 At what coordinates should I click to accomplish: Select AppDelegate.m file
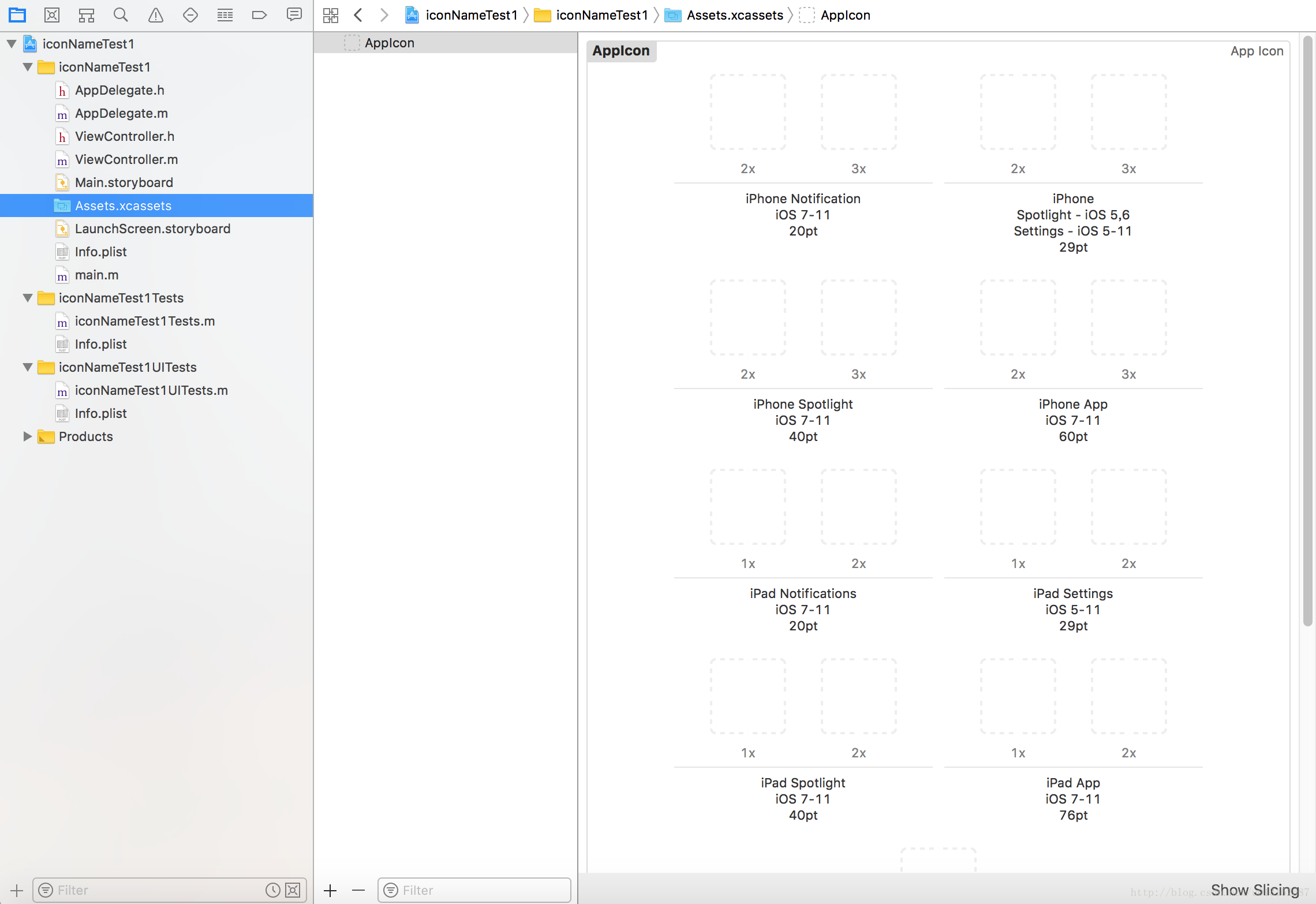[x=121, y=113]
